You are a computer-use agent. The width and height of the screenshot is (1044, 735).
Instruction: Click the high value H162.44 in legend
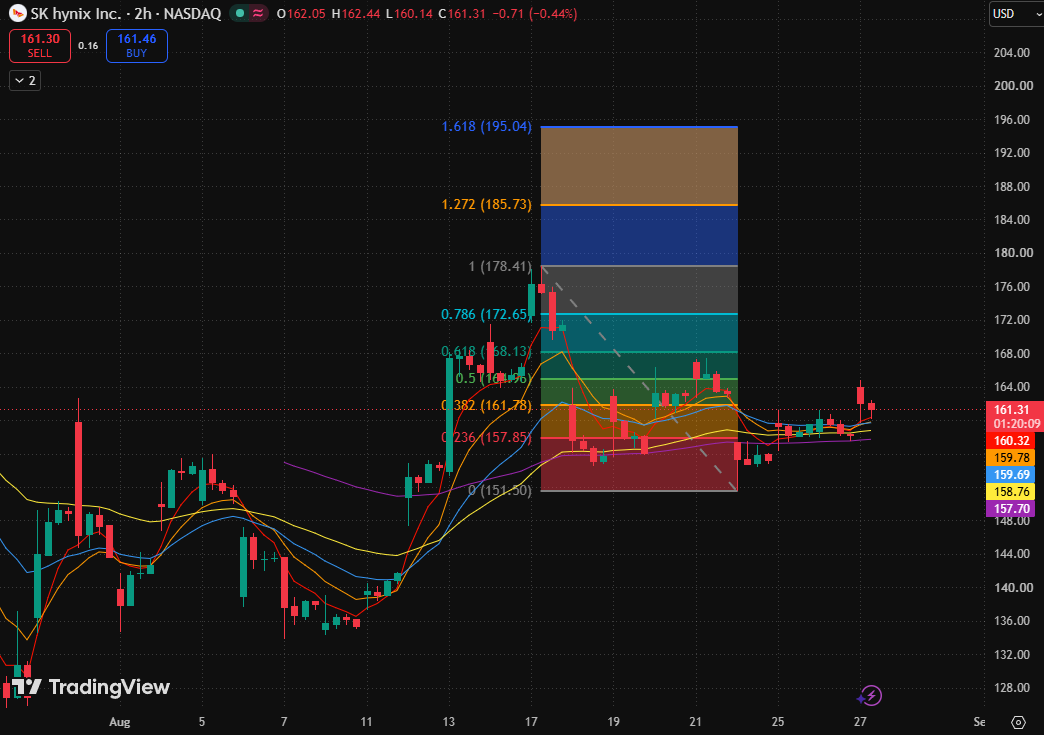point(356,13)
